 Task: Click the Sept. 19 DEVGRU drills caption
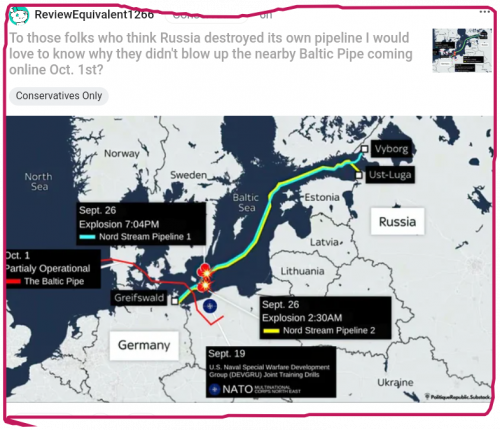pyautogui.click(x=269, y=371)
